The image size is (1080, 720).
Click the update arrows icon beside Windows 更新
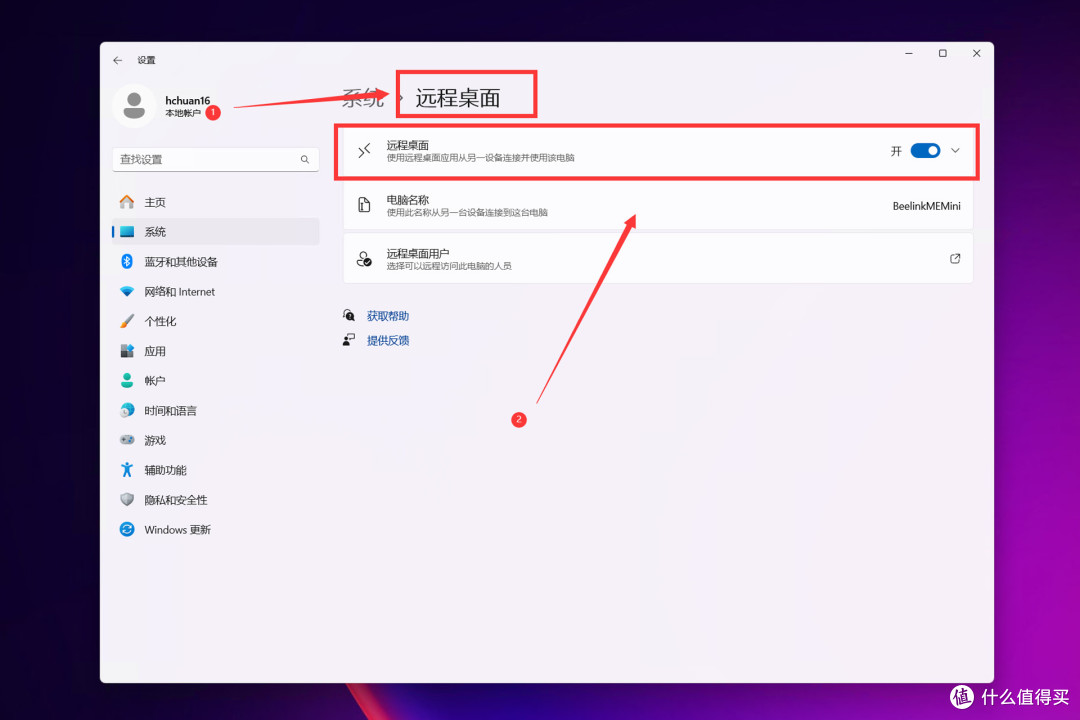point(127,529)
